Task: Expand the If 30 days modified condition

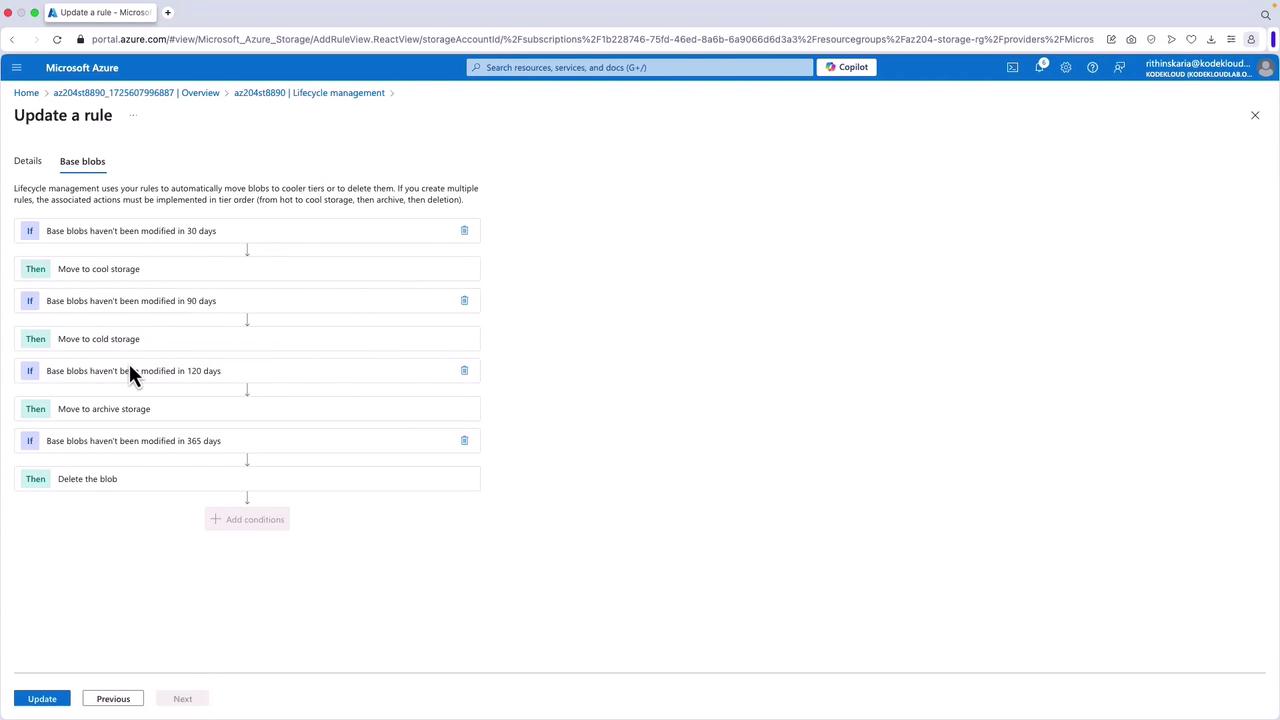Action: click(247, 231)
